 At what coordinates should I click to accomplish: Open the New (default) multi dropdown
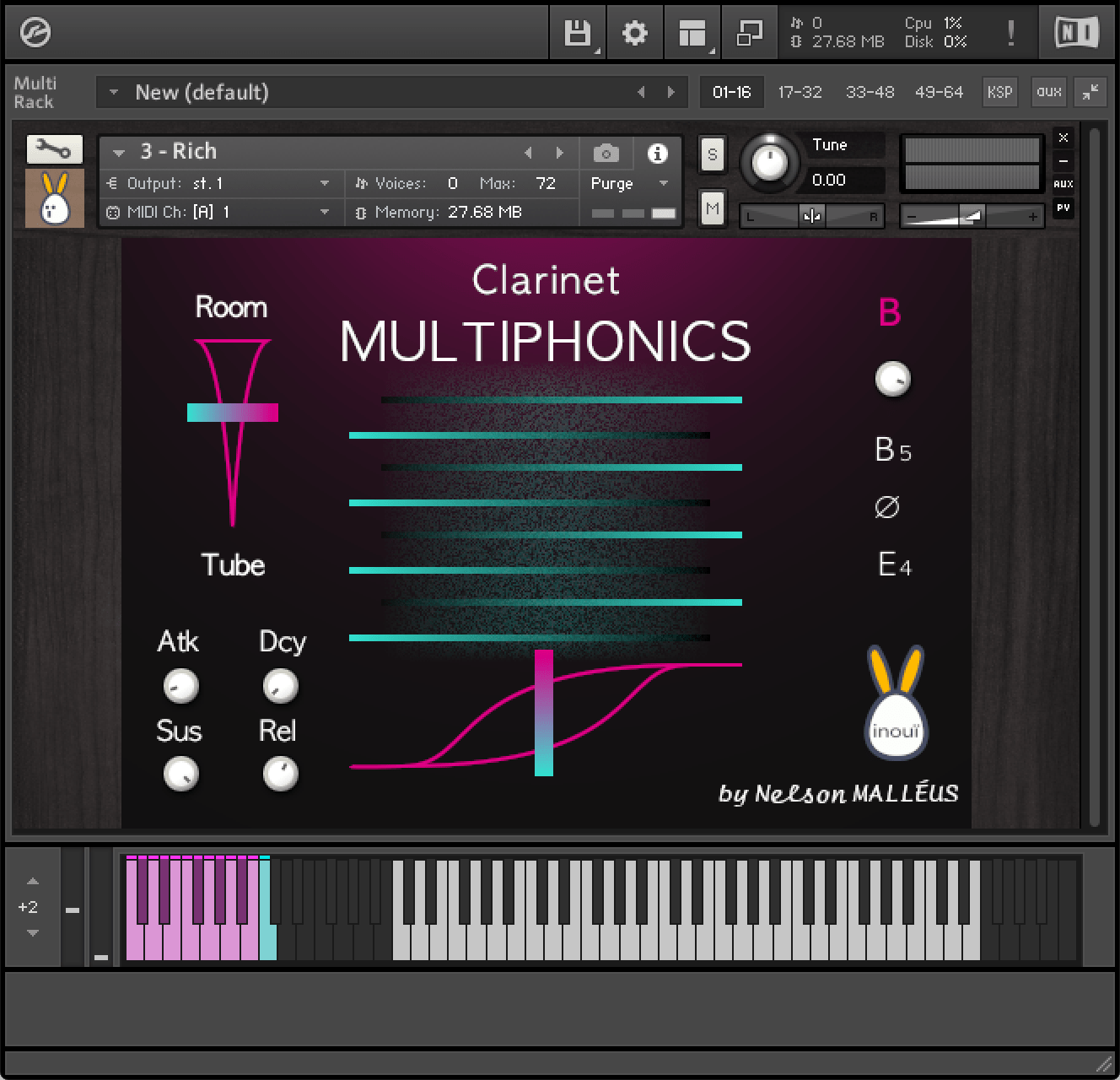(x=115, y=93)
